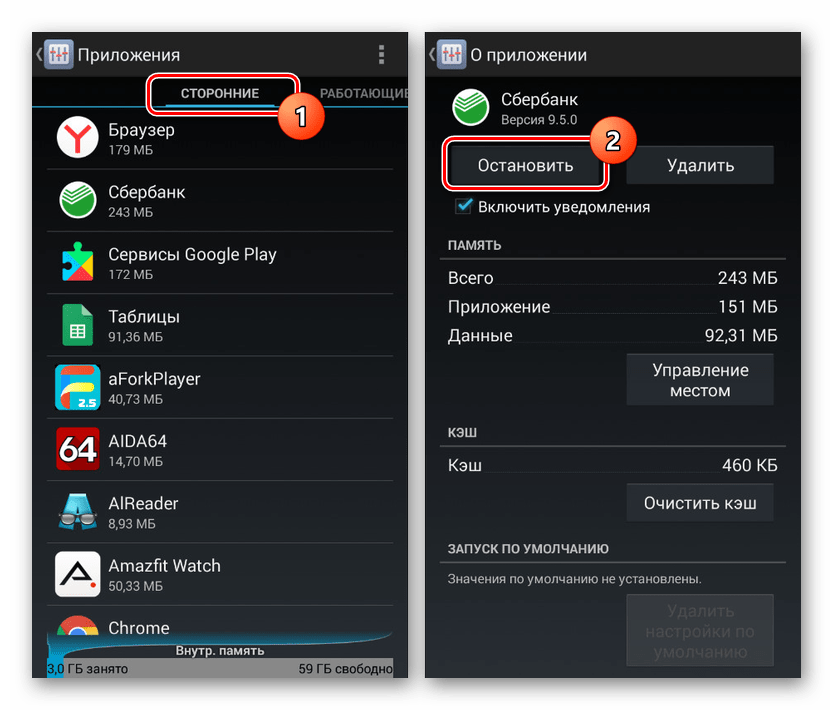Switch to the Сторонние tab
833x710 pixels.
tap(220, 94)
